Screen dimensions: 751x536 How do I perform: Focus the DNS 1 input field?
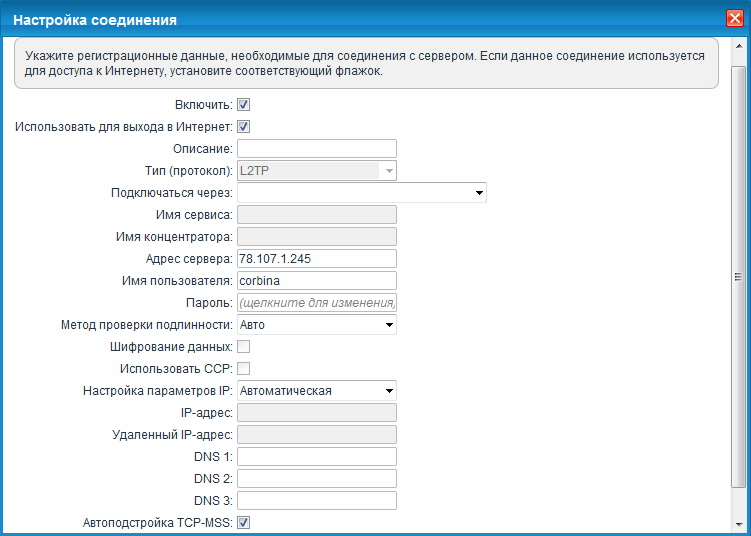tap(316, 457)
